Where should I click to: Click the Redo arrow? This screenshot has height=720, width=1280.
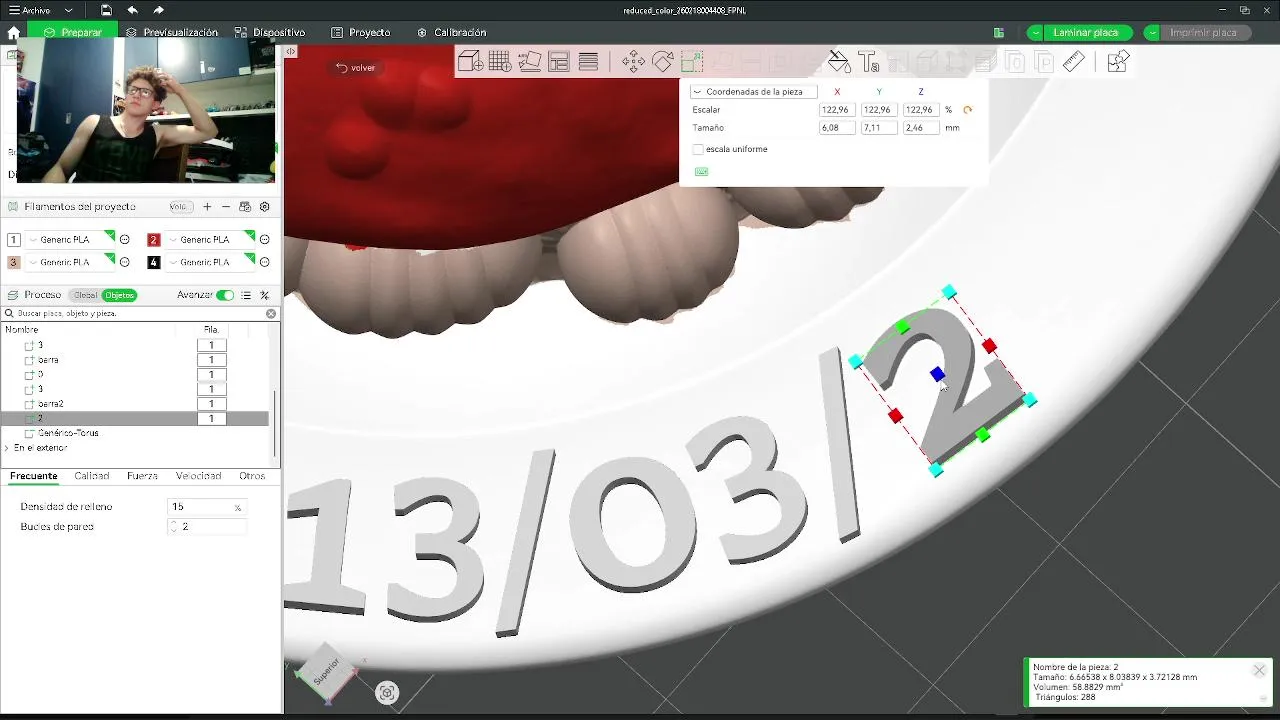[158, 10]
